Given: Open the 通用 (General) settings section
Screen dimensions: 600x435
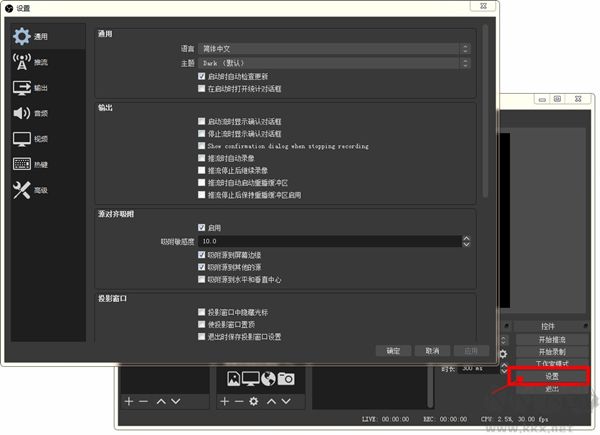Looking at the screenshot, I should click(48, 36).
